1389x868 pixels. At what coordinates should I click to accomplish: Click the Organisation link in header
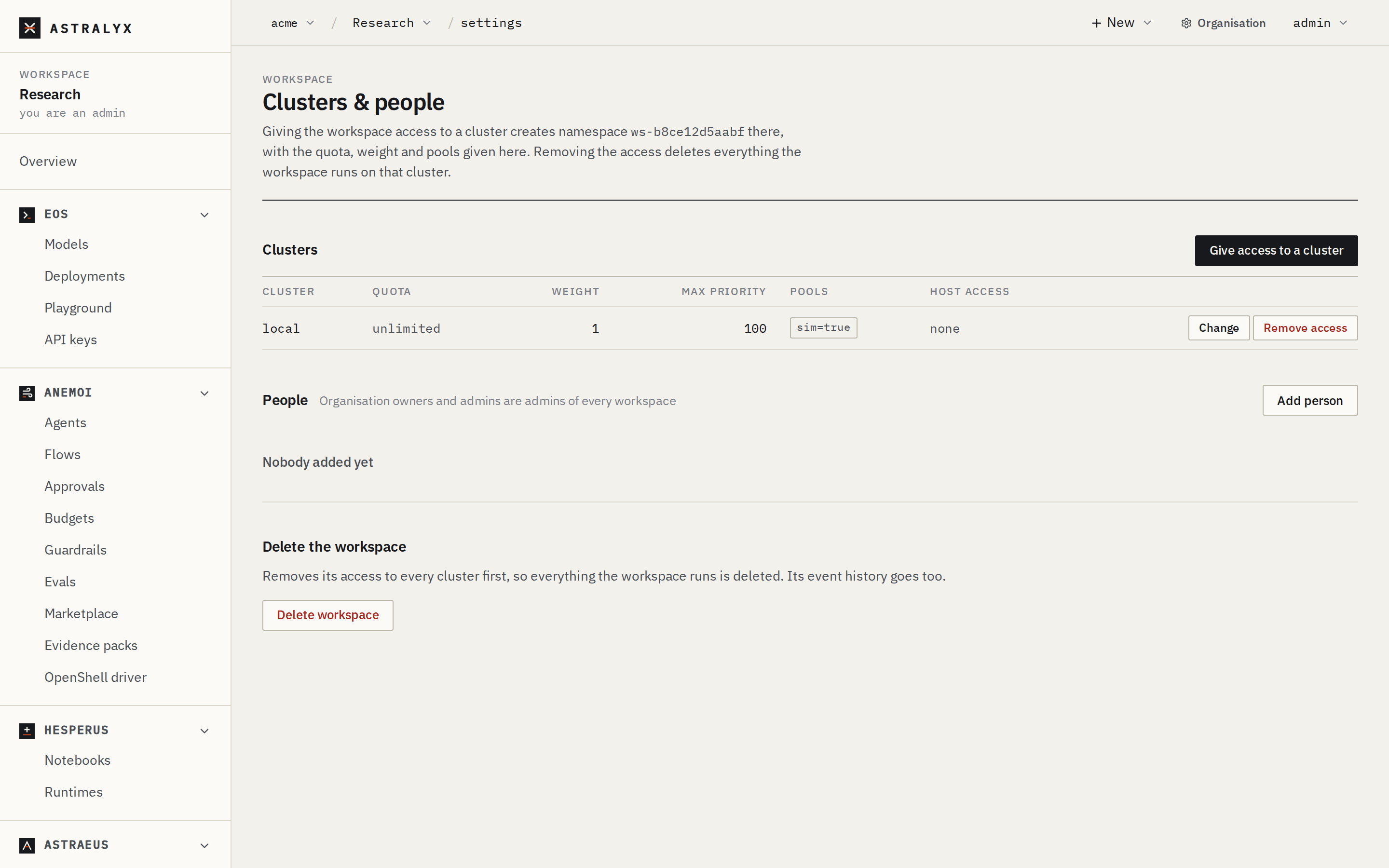[x=1223, y=23]
